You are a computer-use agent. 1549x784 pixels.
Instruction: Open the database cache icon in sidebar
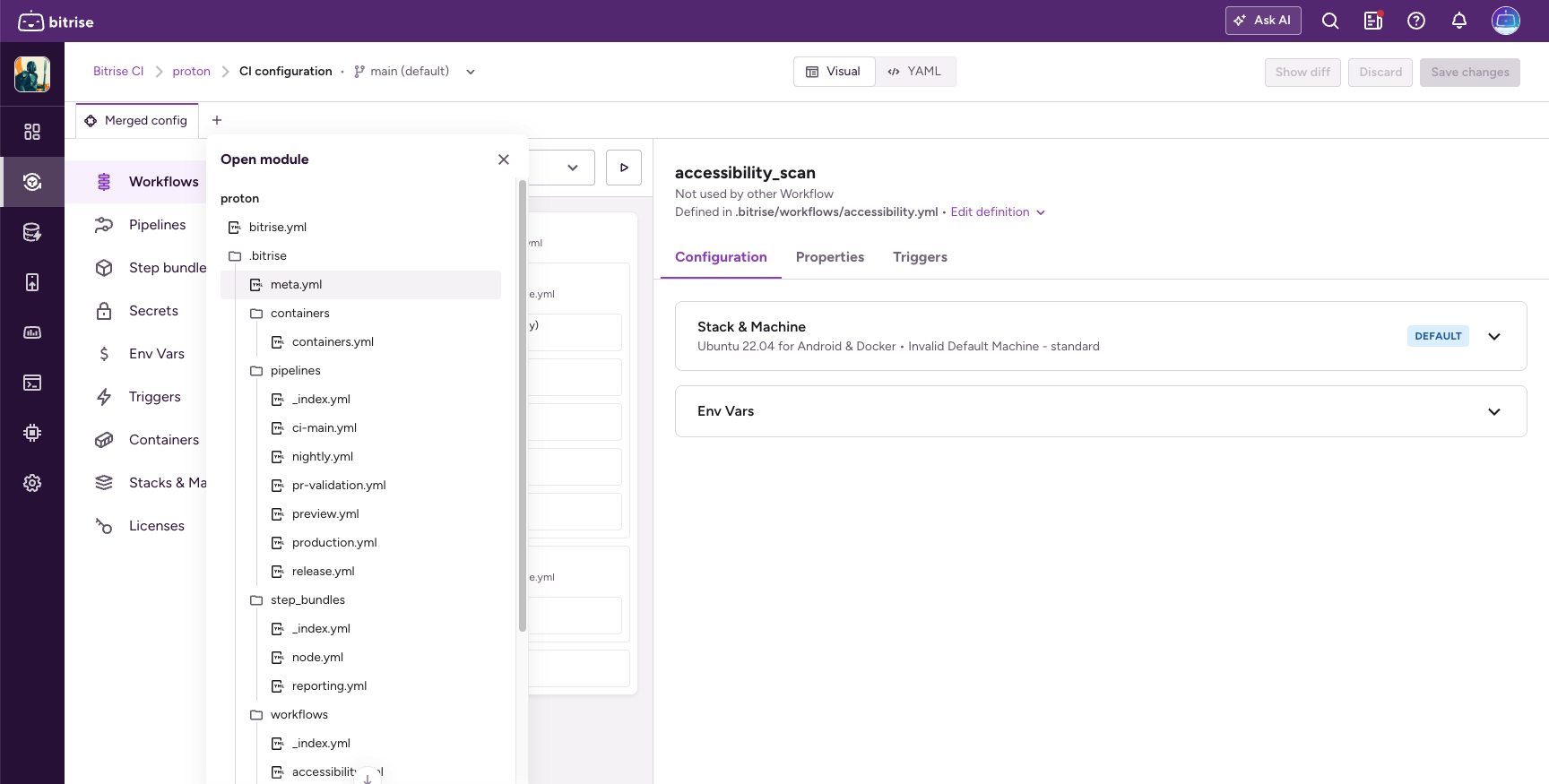point(32,232)
